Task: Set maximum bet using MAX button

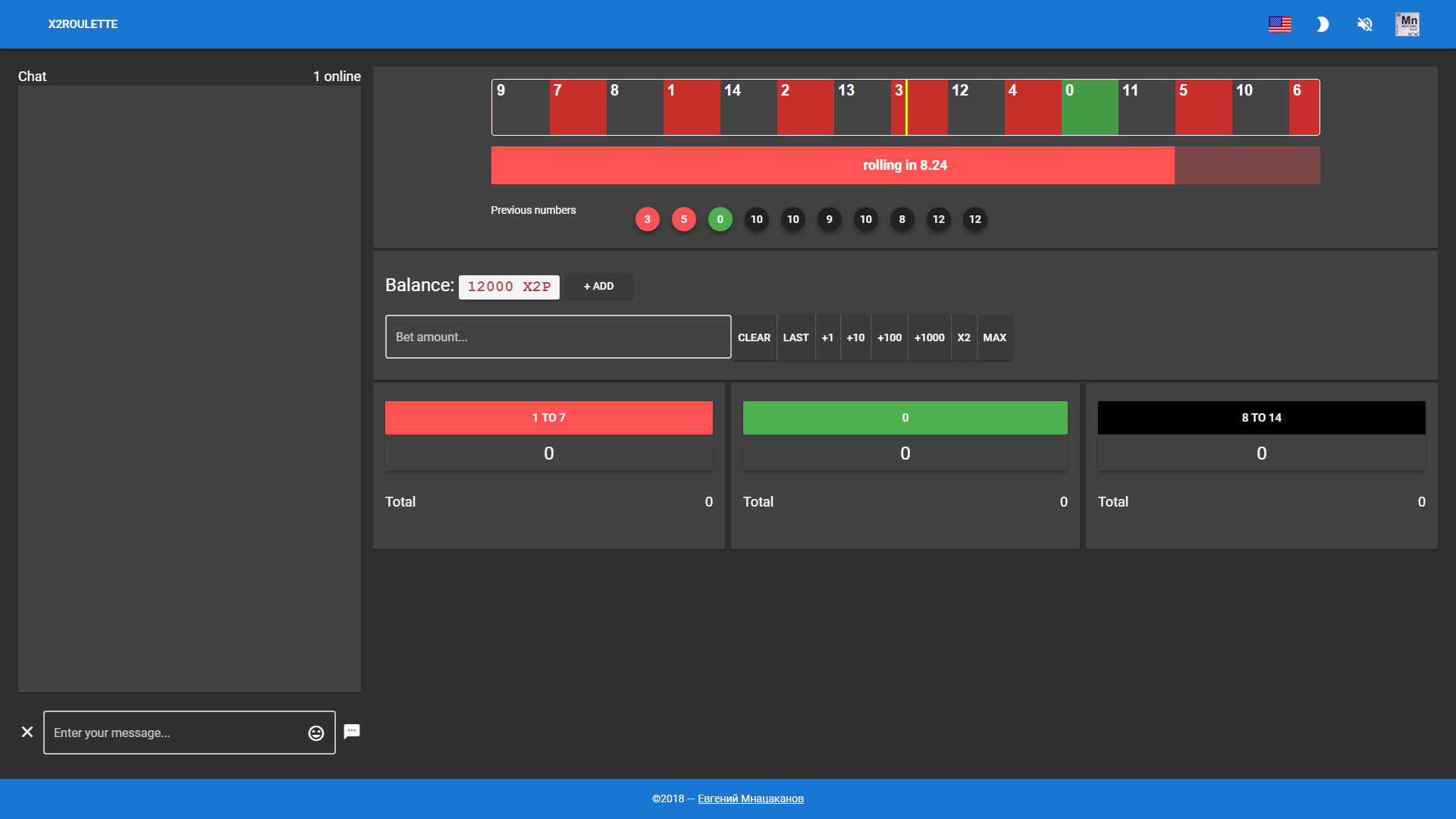Action: click(994, 337)
